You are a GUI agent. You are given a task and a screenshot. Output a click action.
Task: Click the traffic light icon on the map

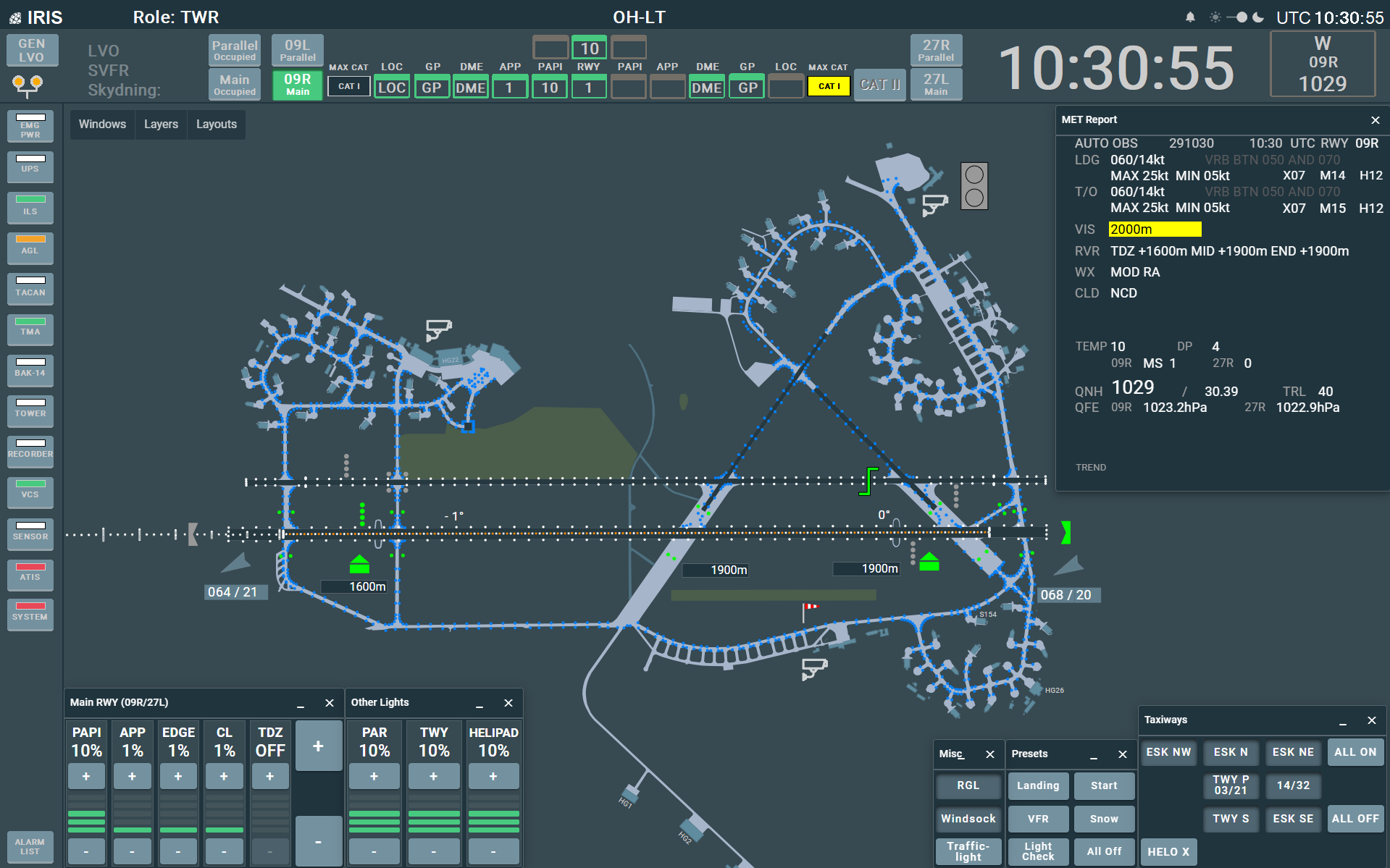coord(974,186)
